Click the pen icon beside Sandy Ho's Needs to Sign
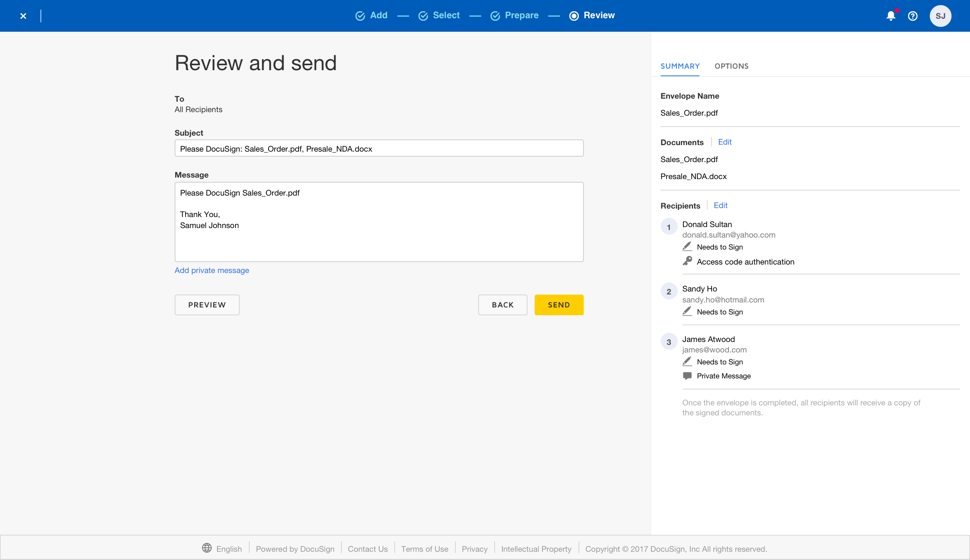The width and height of the screenshot is (970, 560). 687,311
